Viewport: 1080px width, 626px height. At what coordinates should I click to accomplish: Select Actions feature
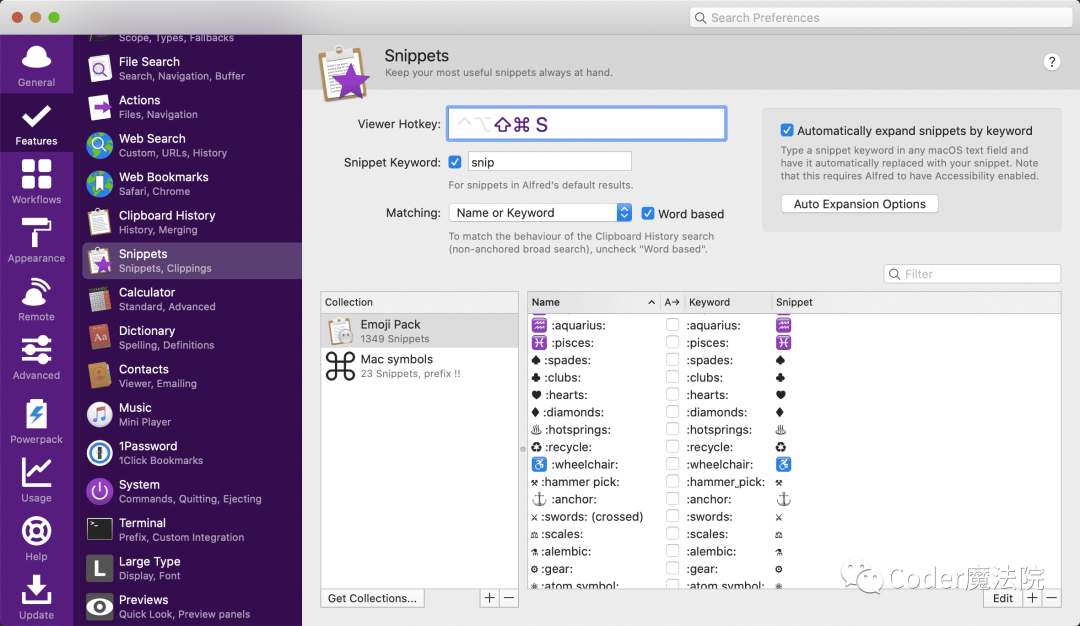click(192, 107)
